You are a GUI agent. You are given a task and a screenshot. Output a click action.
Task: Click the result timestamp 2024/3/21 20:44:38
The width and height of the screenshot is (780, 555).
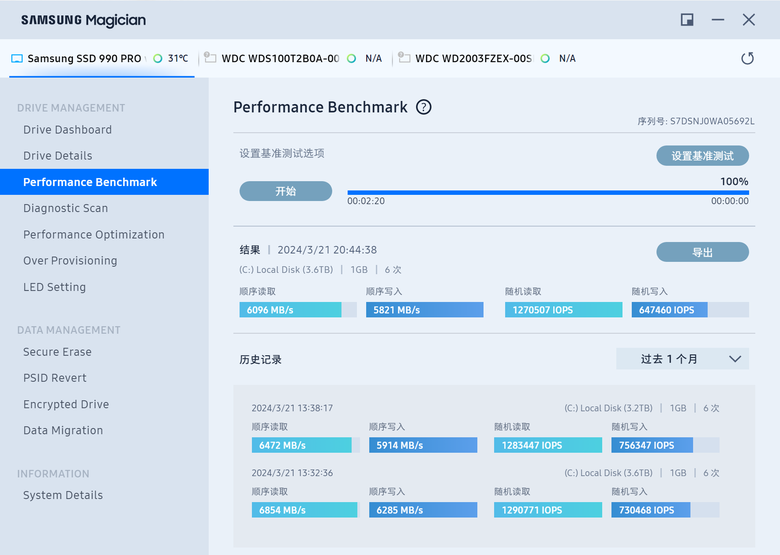click(x=327, y=250)
